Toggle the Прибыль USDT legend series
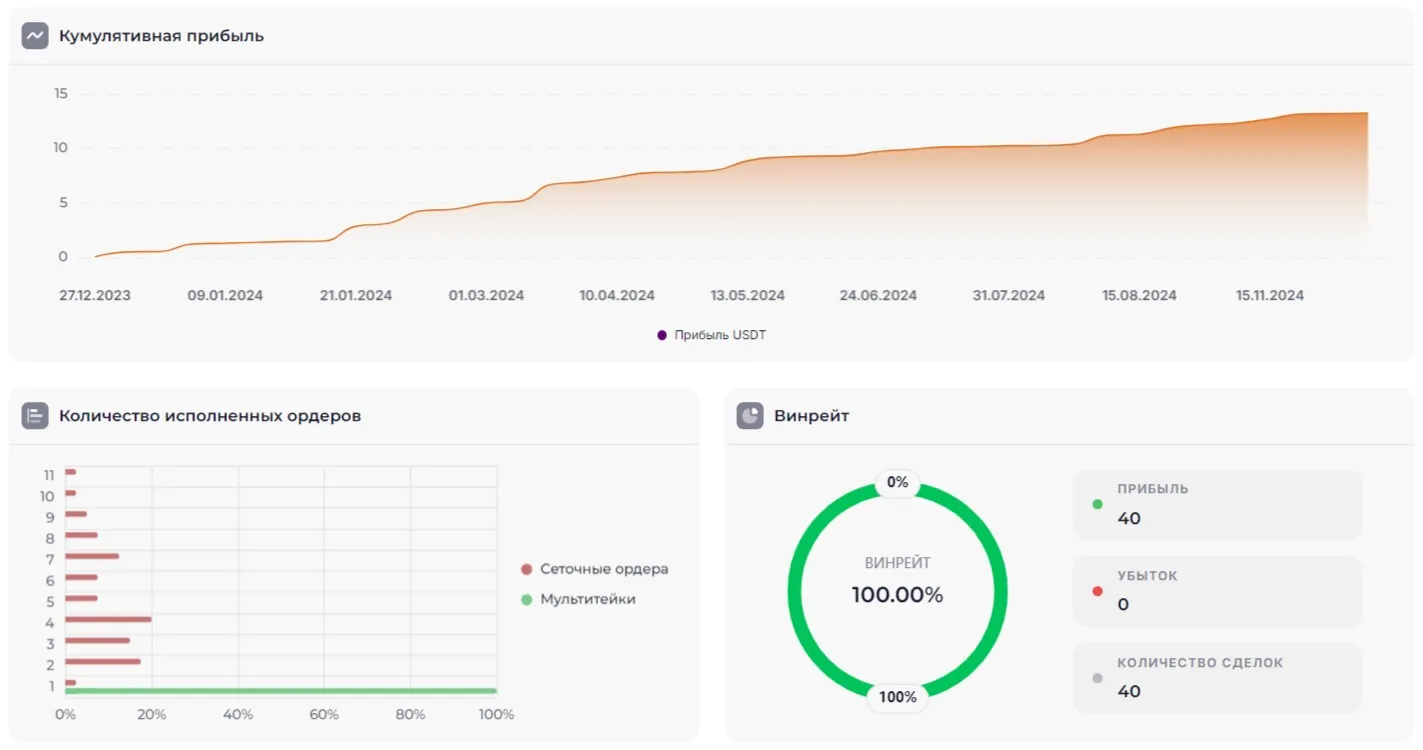Viewport: 1423px width, 750px height. click(x=711, y=335)
